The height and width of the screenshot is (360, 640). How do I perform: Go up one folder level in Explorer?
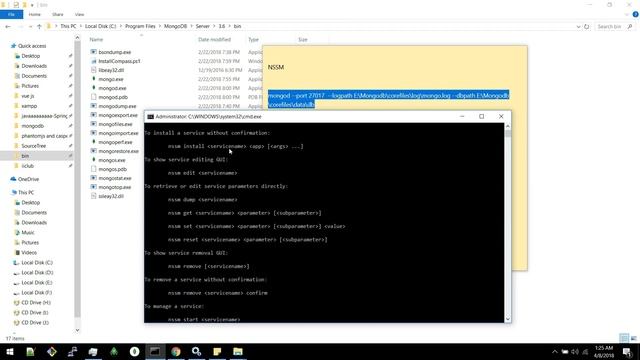click(39, 27)
